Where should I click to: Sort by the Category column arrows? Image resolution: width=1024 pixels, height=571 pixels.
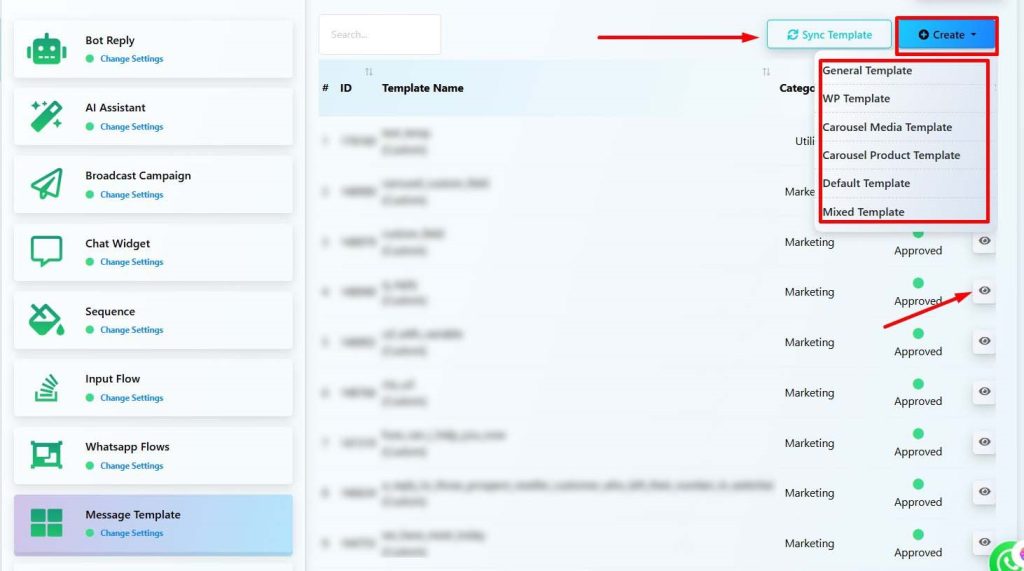[x=766, y=72]
